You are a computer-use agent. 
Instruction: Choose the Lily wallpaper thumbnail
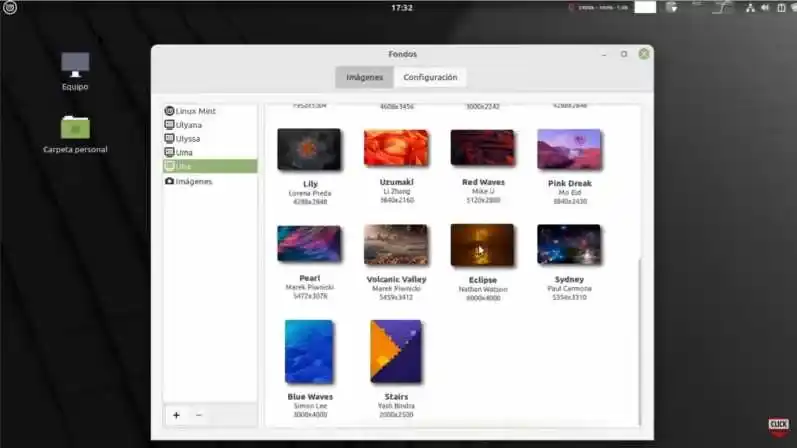[309, 150]
